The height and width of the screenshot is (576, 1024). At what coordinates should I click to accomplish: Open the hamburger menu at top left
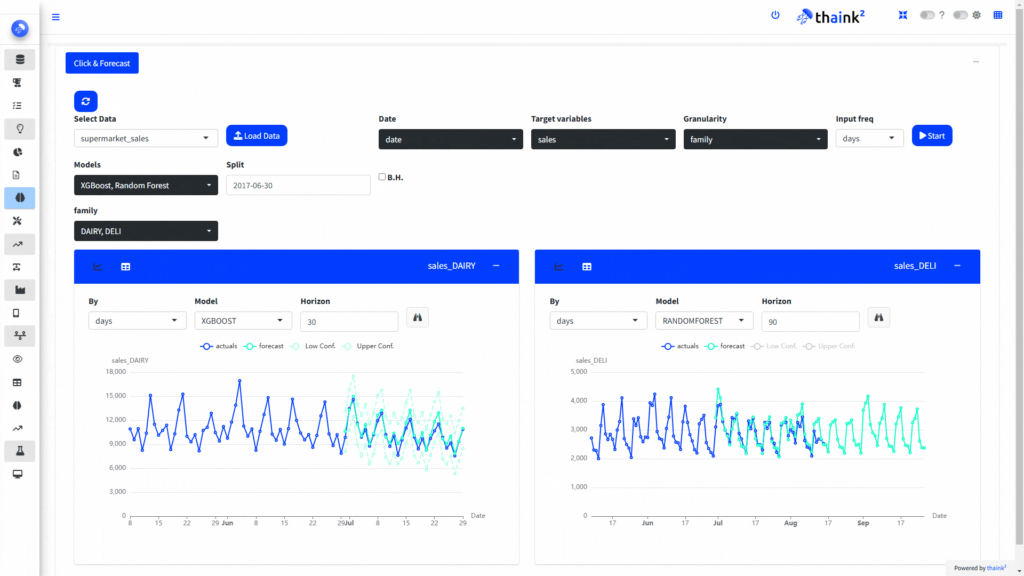pos(55,17)
